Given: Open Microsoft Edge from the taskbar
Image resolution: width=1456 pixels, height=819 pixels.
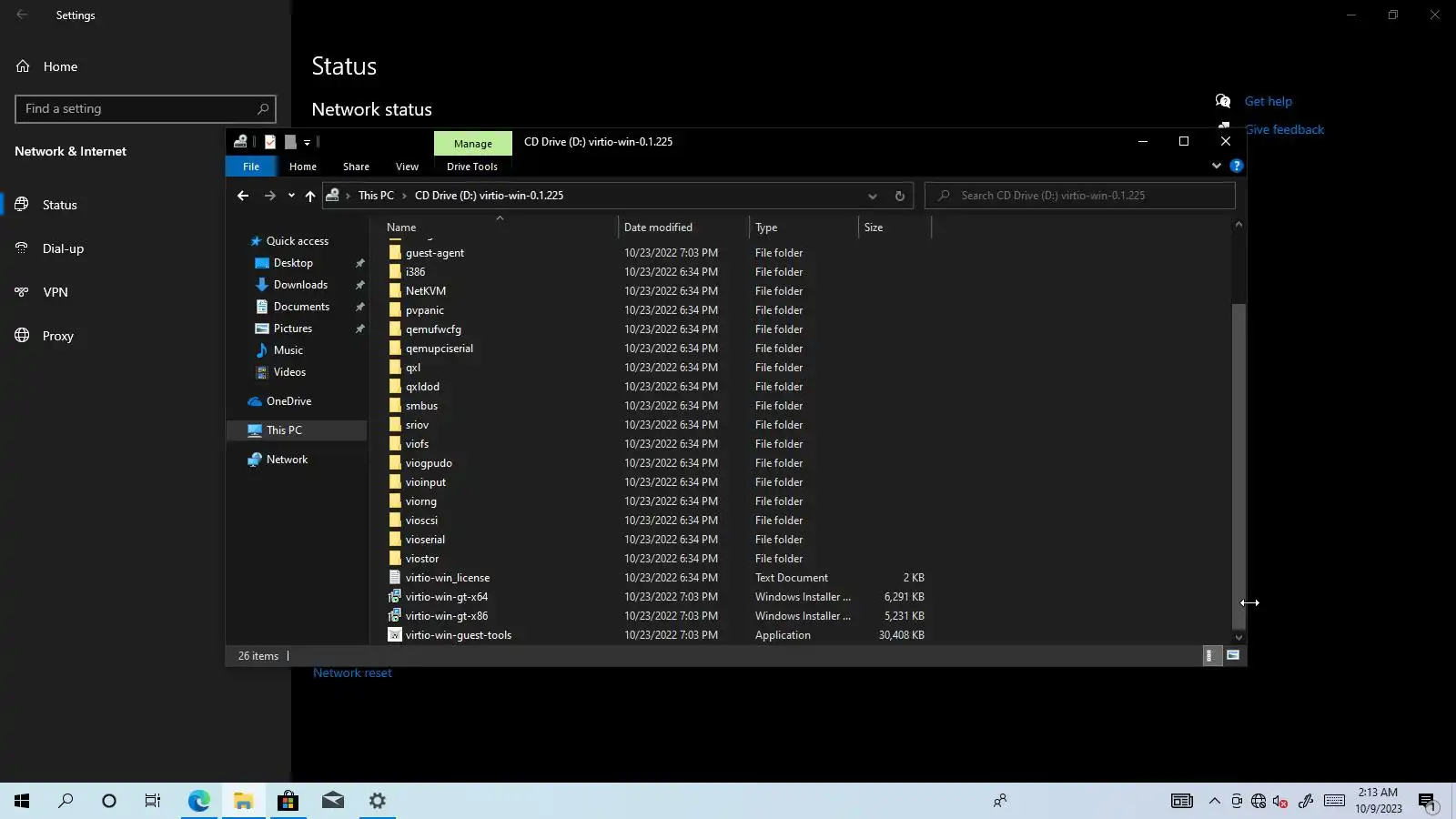Looking at the screenshot, I should [199, 801].
